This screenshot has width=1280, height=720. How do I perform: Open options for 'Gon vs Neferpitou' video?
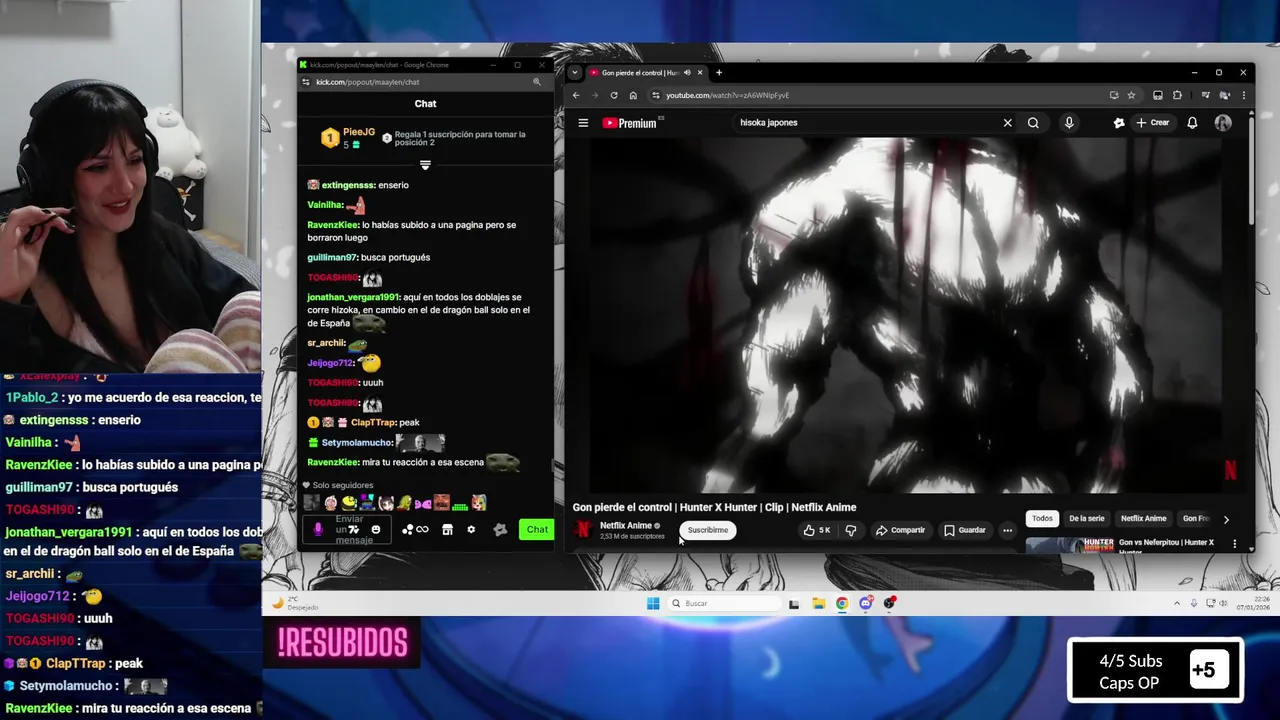(1235, 544)
